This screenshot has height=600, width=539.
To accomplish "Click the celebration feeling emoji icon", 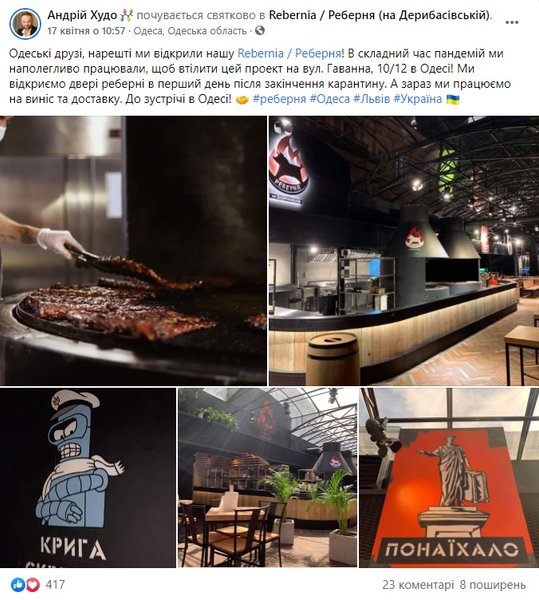I will (x=127, y=15).
